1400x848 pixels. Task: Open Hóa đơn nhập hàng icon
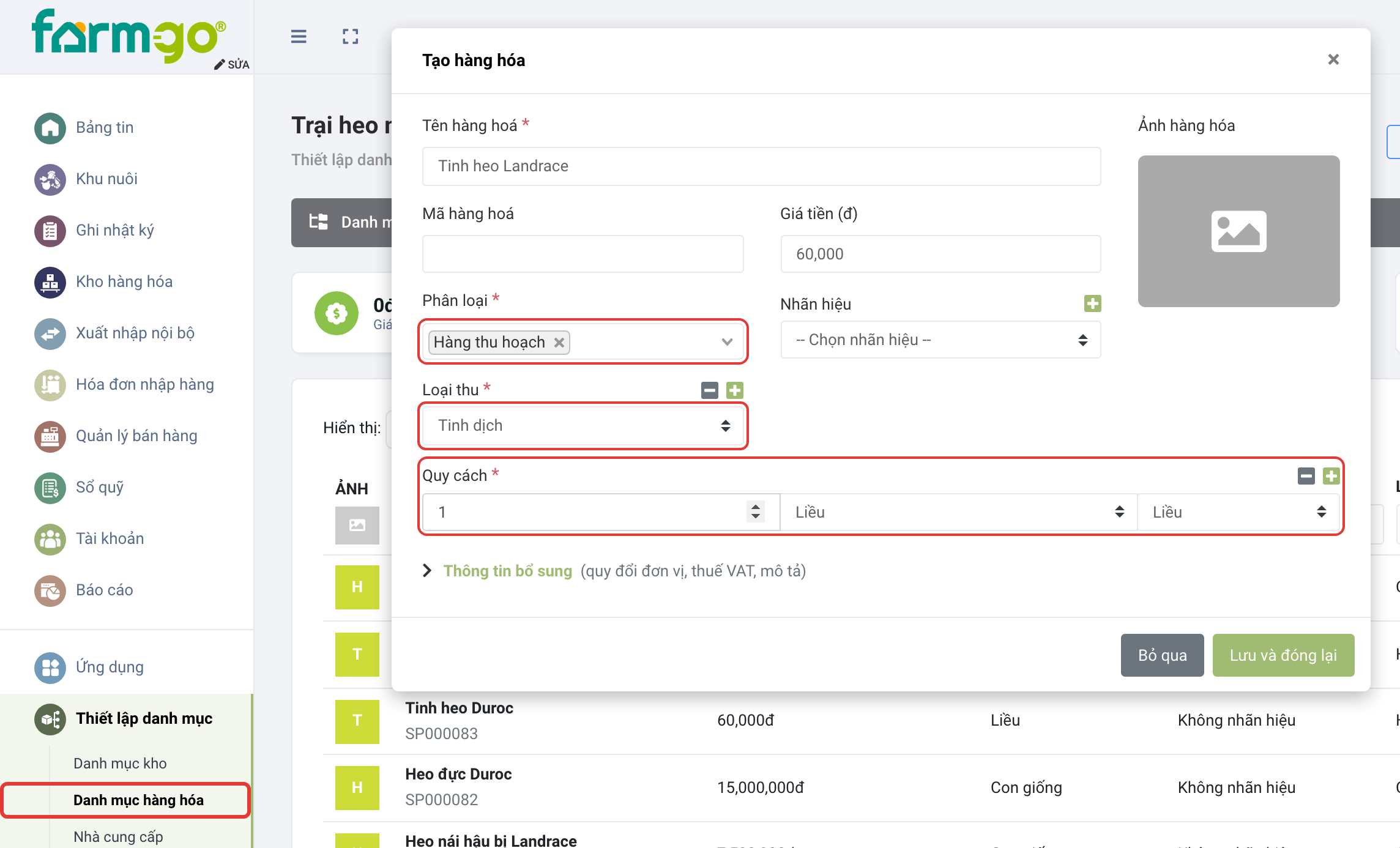pos(50,385)
